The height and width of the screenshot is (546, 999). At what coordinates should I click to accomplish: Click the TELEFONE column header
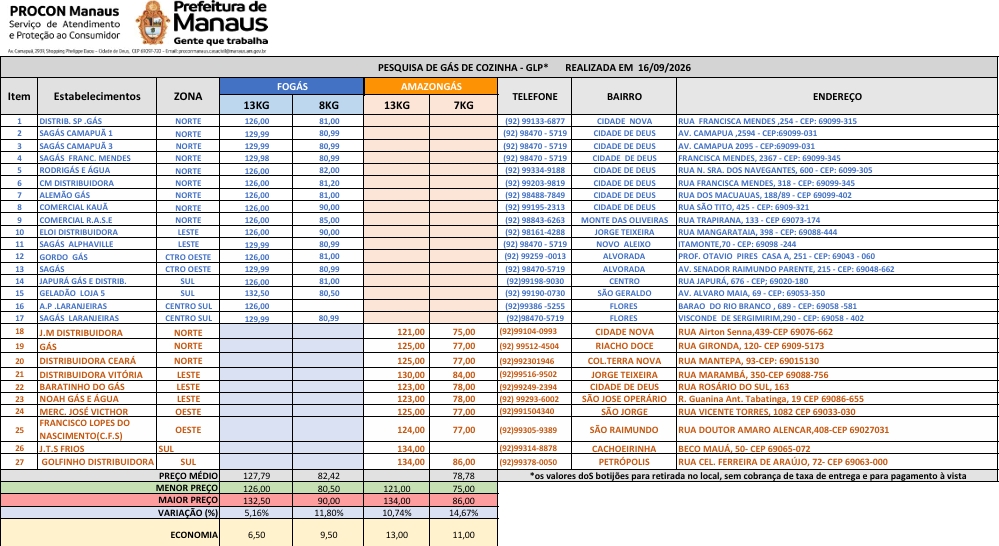[x=535, y=96]
